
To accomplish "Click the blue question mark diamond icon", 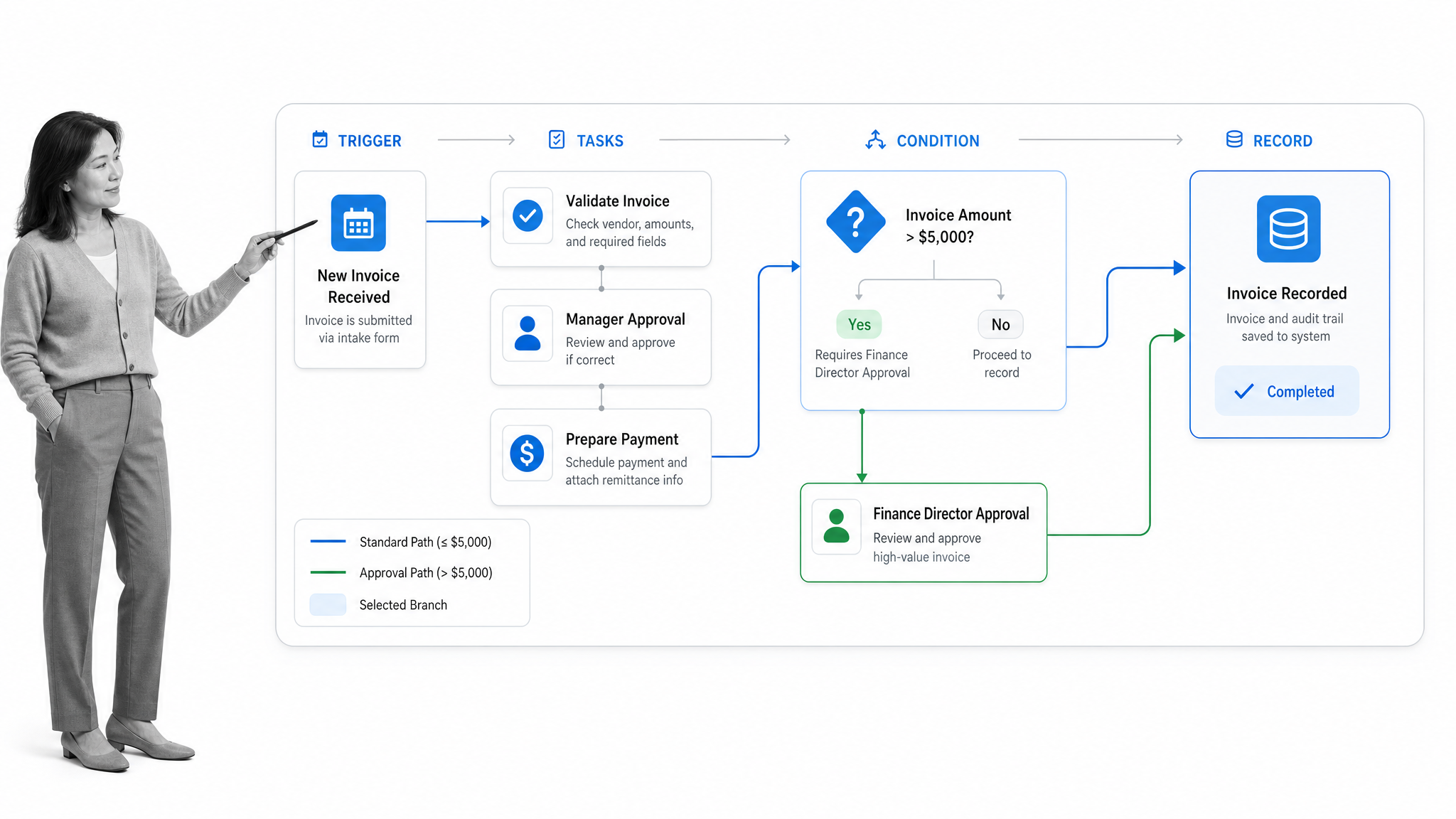I will pos(856,222).
